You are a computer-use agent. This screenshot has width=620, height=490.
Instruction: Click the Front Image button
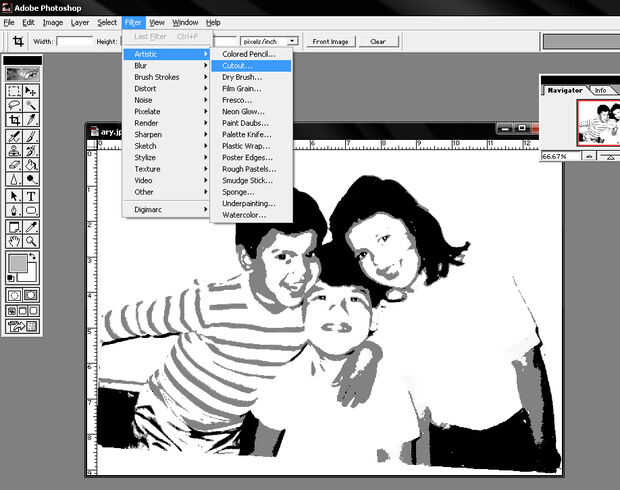coord(330,42)
